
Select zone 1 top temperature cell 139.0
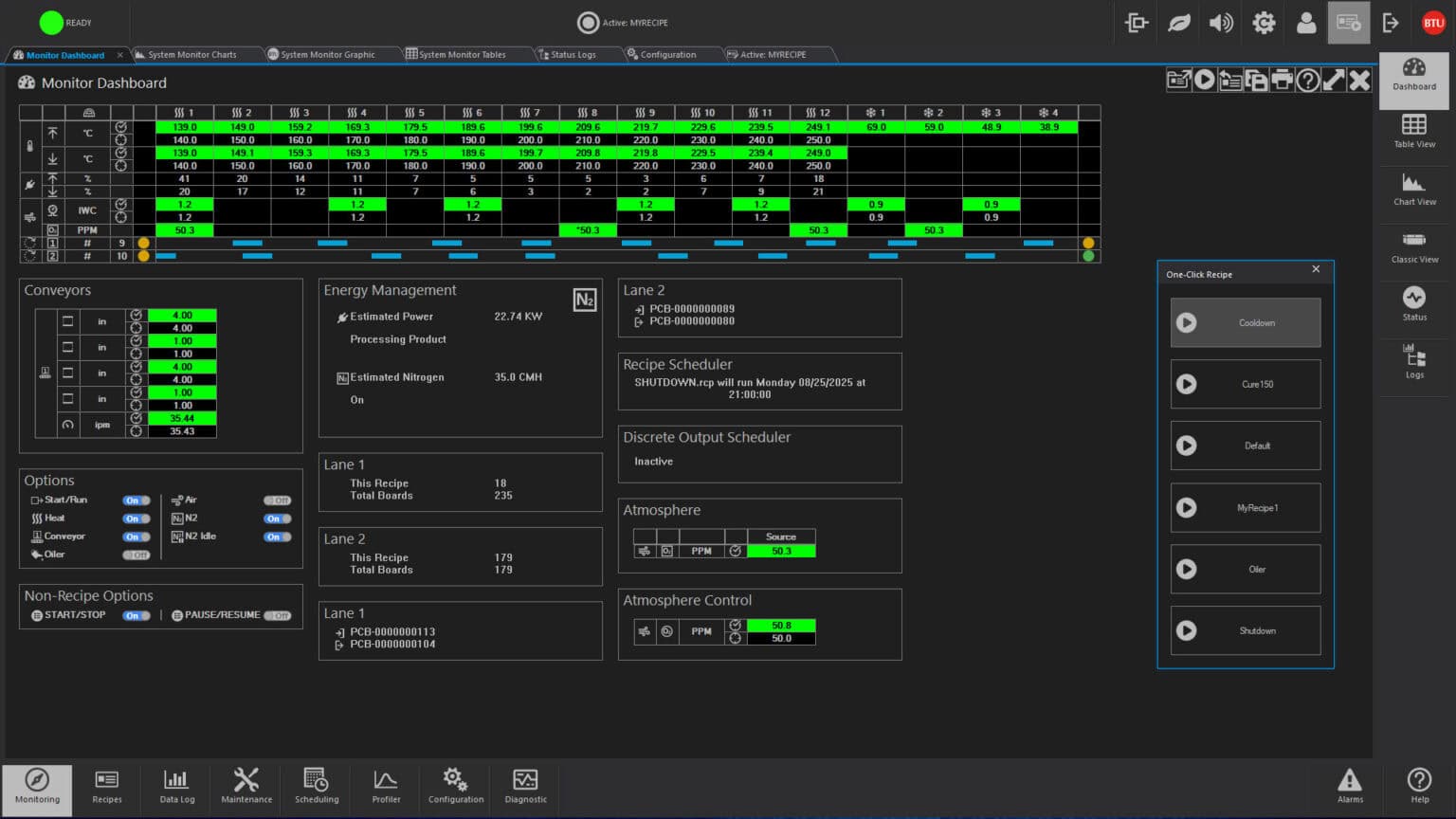pyautogui.click(x=184, y=127)
